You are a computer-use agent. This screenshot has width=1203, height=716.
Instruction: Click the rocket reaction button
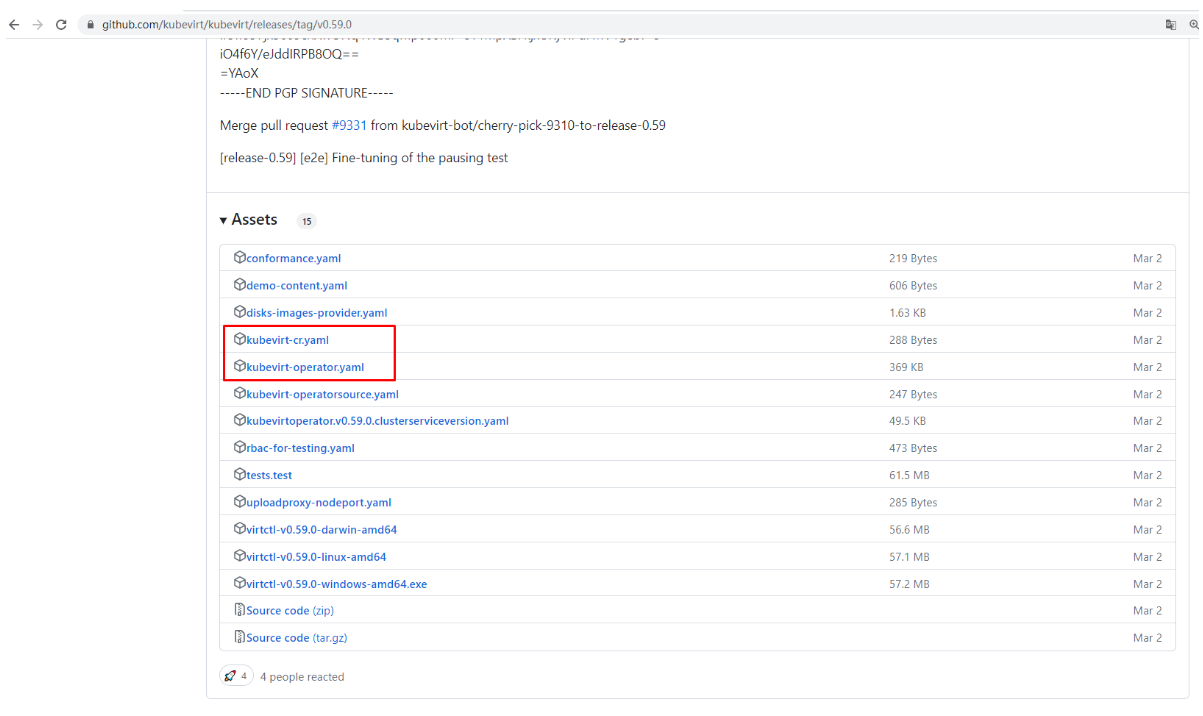click(235, 676)
